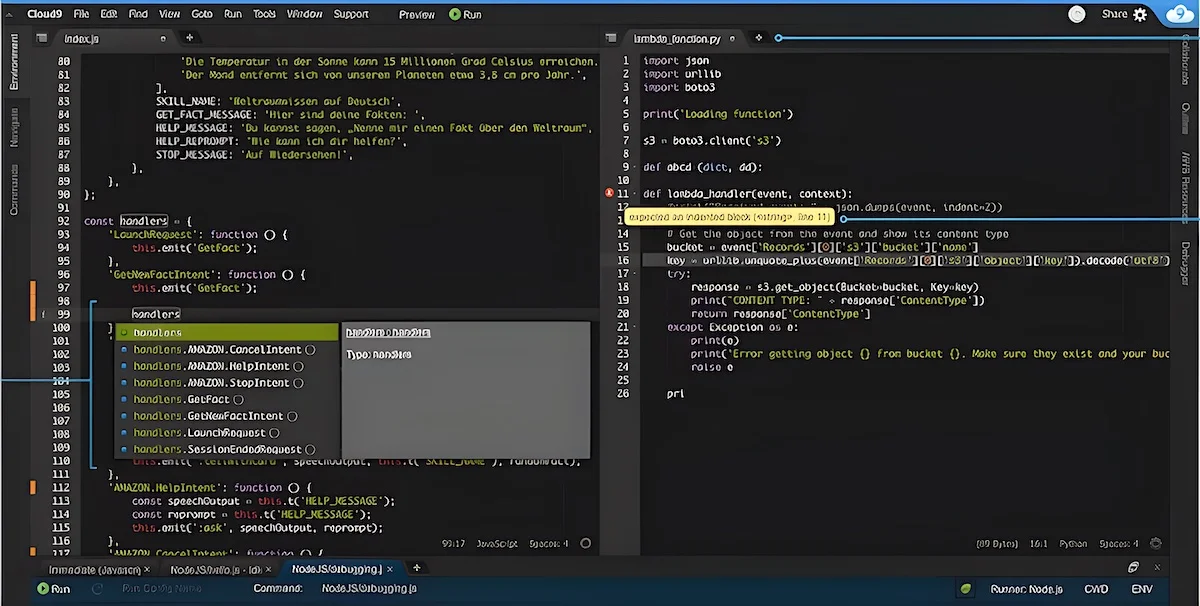1200x606 pixels.
Task: Open the Window menu
Action: point(304,15)
